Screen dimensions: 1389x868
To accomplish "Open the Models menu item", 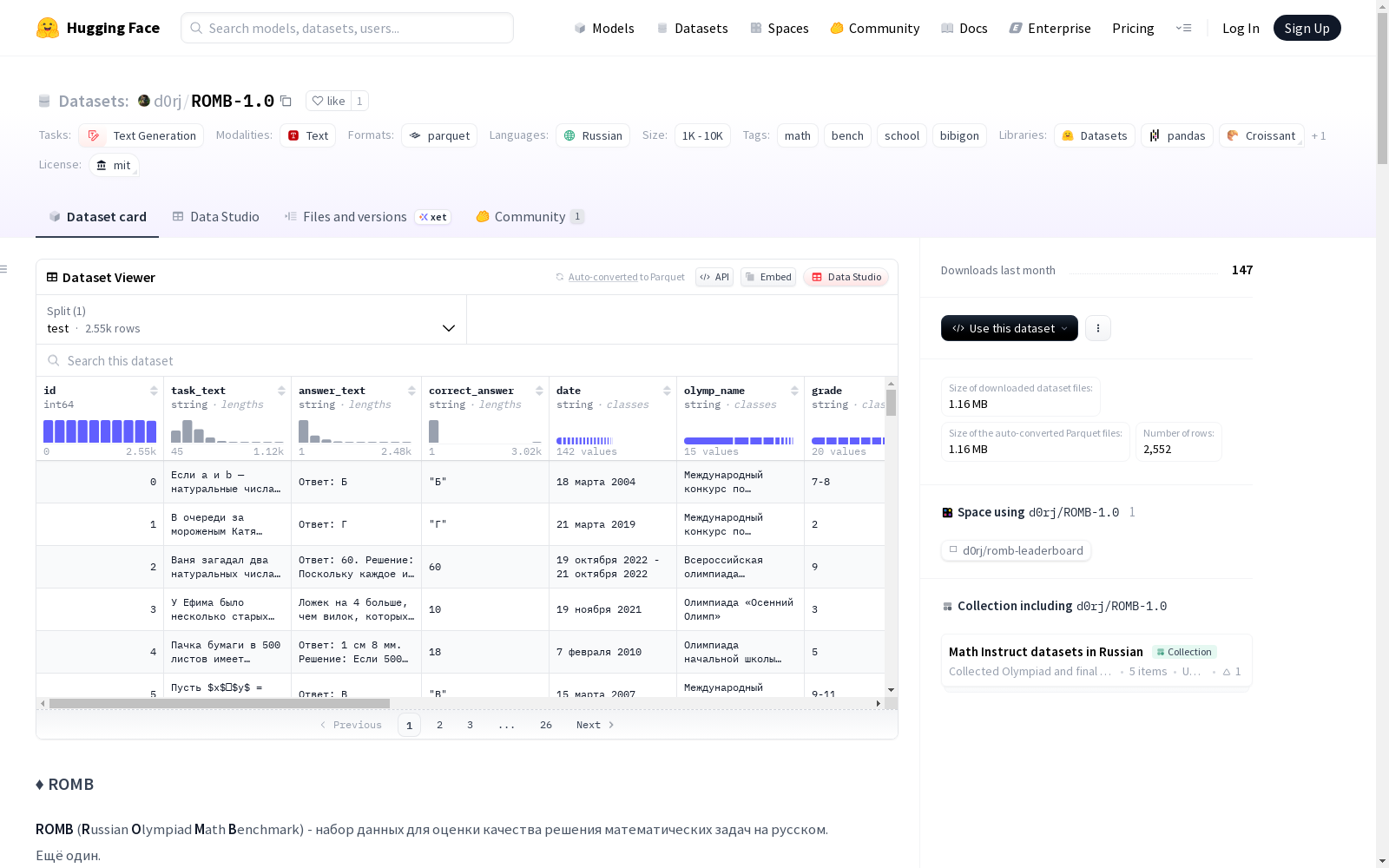I will point(604,28).
